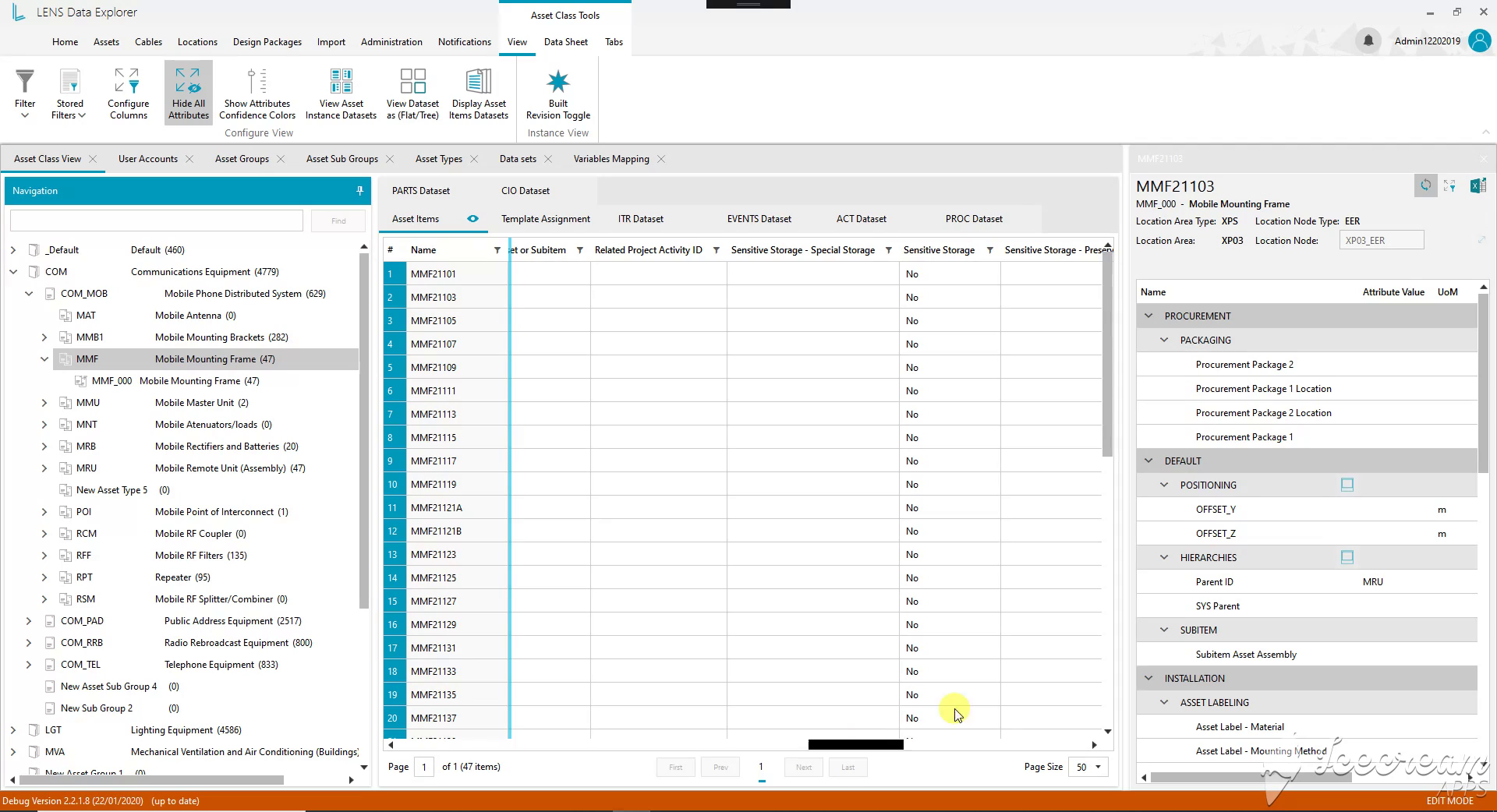This screenshot has width=1497, height=812.
Task: Expand the LGT Lighting Equipment node
Action: pos(13,730)
